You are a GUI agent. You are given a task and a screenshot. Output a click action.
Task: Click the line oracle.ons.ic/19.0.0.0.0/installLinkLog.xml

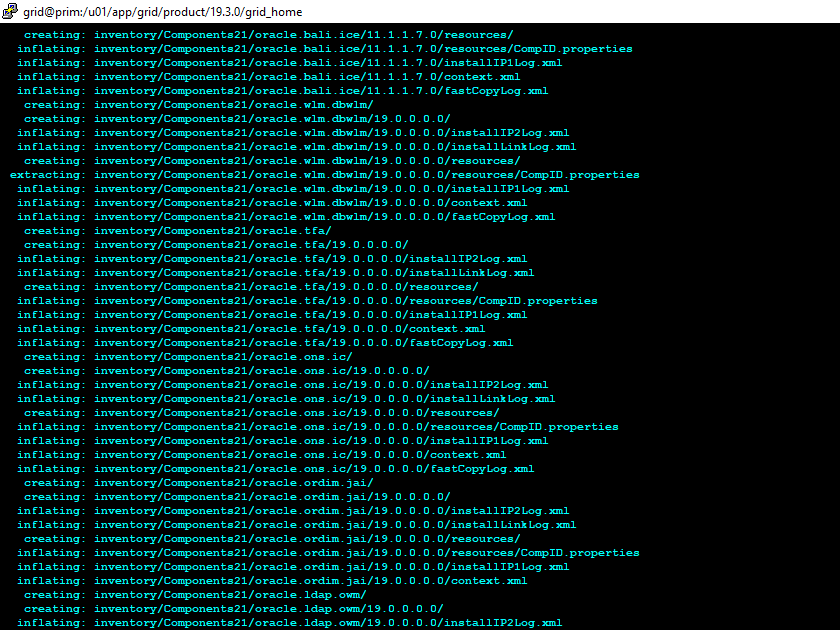(286, 399)
